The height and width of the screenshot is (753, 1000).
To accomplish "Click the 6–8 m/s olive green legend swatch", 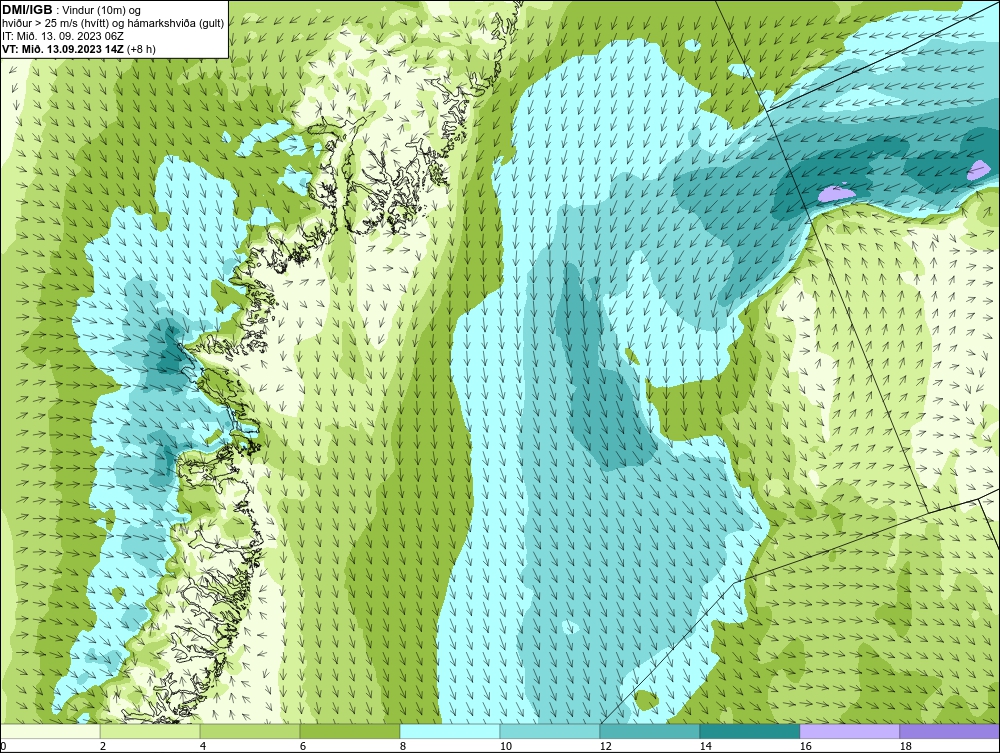I will (x=349, y=731).
